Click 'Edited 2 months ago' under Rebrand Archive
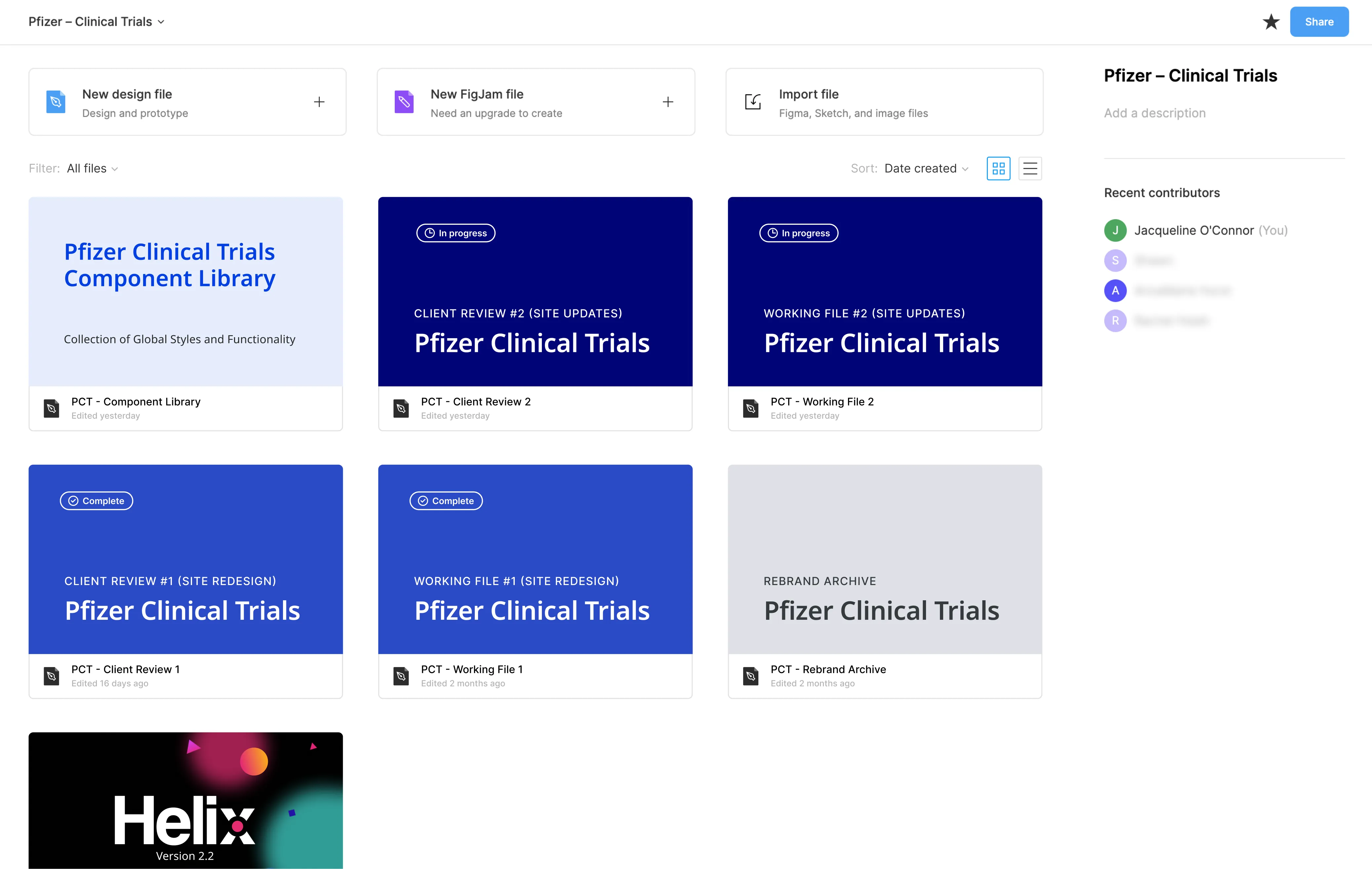Screen dimensions: 1372x869 pos(813,683)
